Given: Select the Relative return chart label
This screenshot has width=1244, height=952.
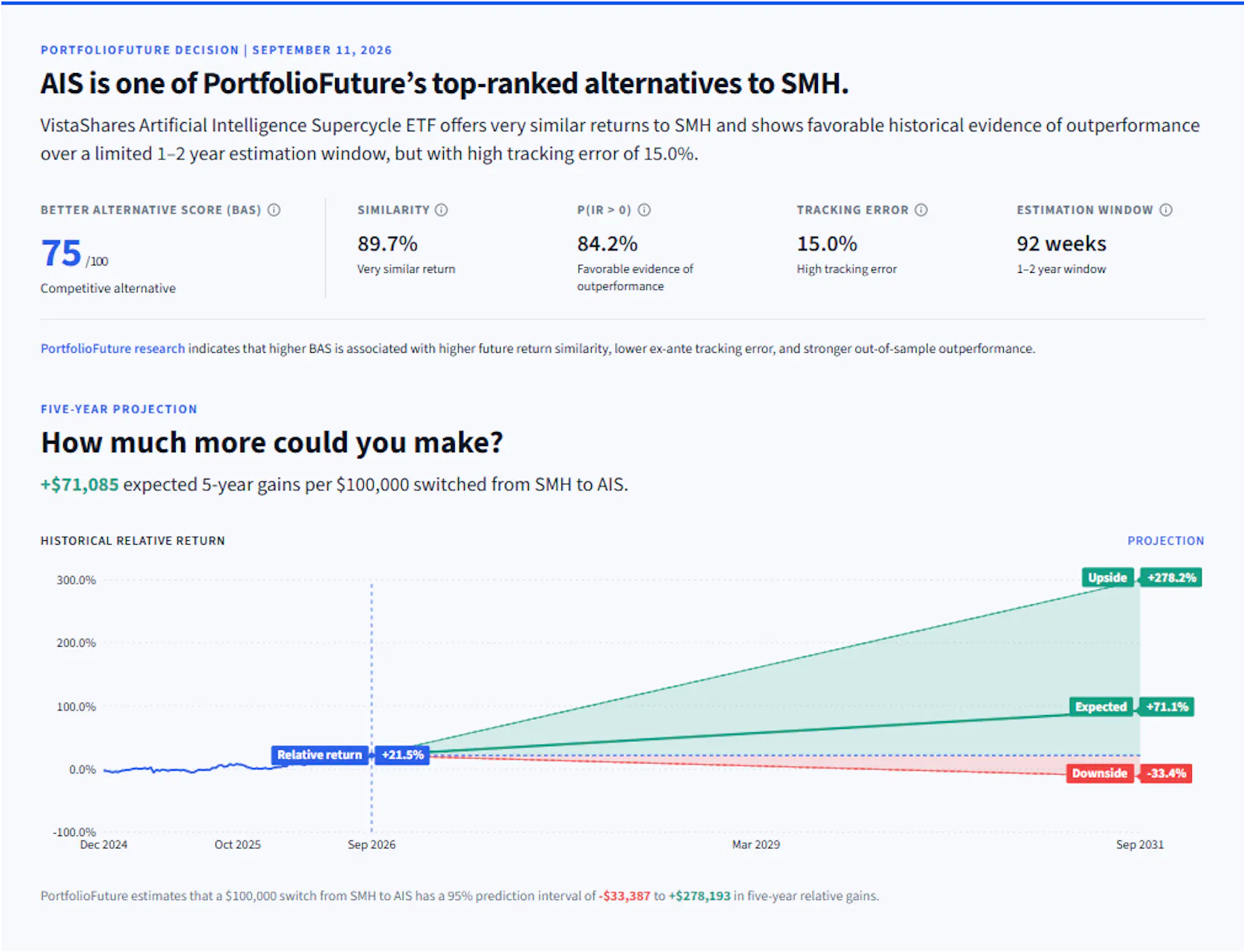Looking at the screenshot, I should [x=320, y=755].
